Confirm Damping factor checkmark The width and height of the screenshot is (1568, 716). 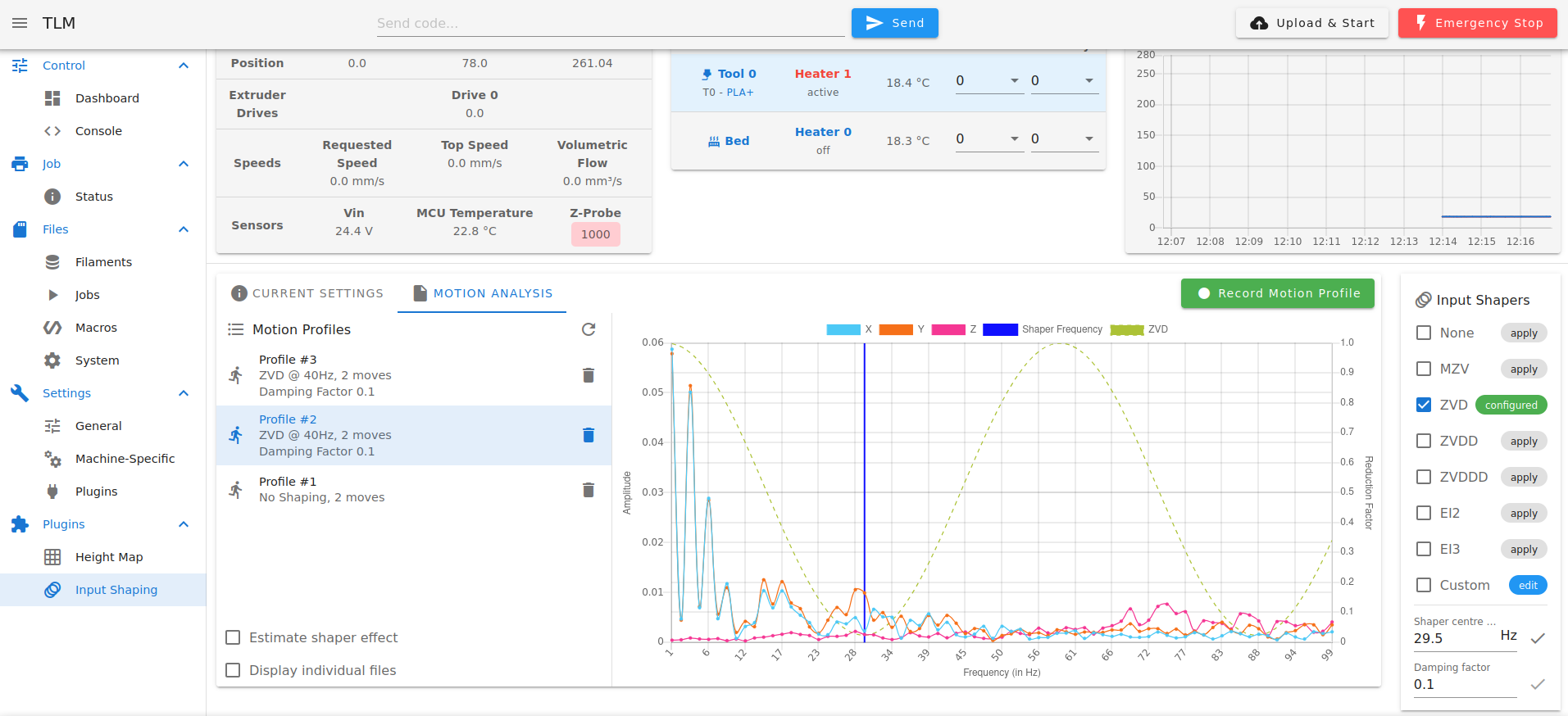click(x=1538, y=684)
